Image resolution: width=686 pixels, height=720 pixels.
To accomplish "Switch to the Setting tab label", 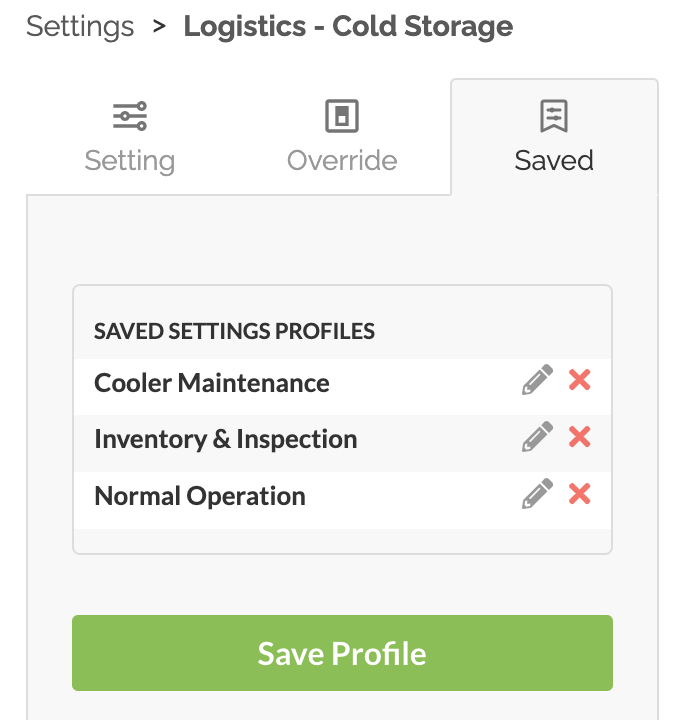I will pyautogui.click(x=130, y=161).
